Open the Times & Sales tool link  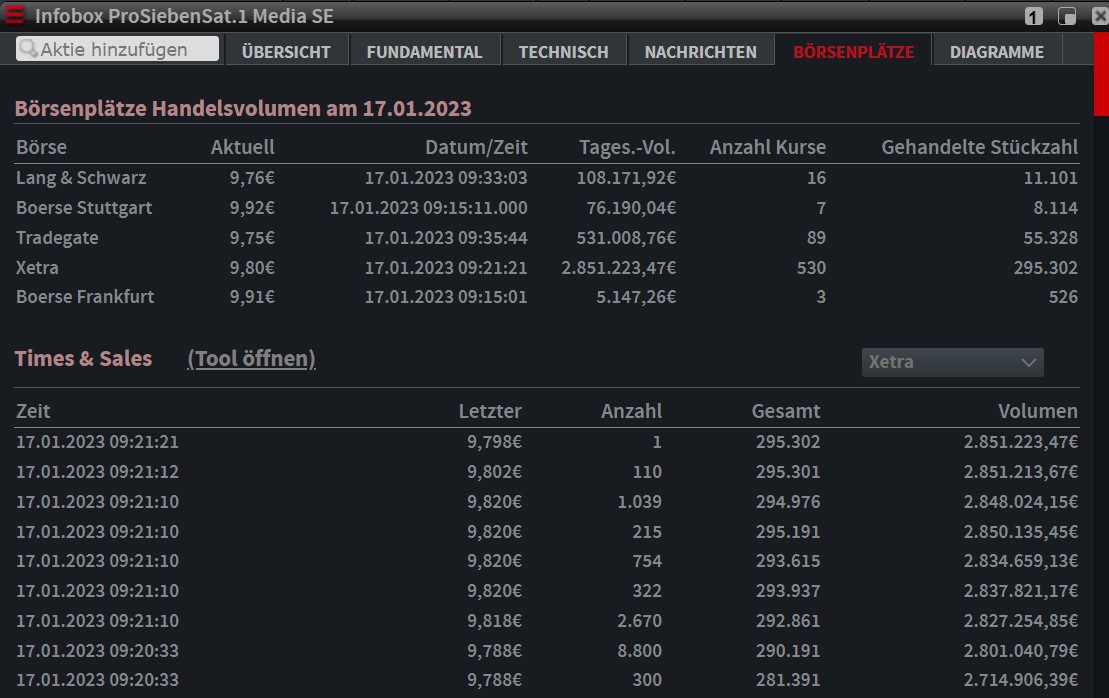tap(251, 359)
